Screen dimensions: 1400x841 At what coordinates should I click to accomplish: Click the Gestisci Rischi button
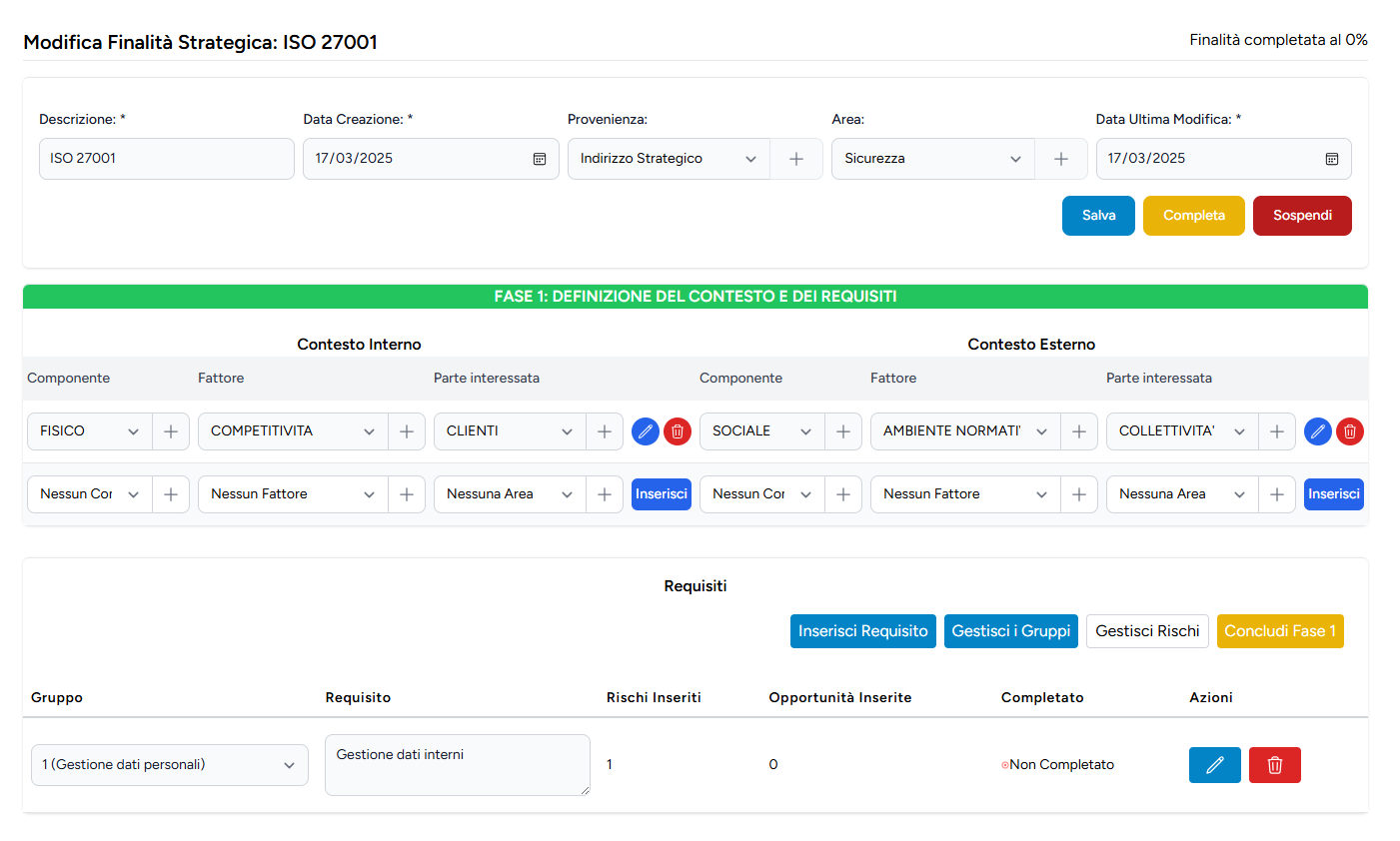tap(1147, 631)
